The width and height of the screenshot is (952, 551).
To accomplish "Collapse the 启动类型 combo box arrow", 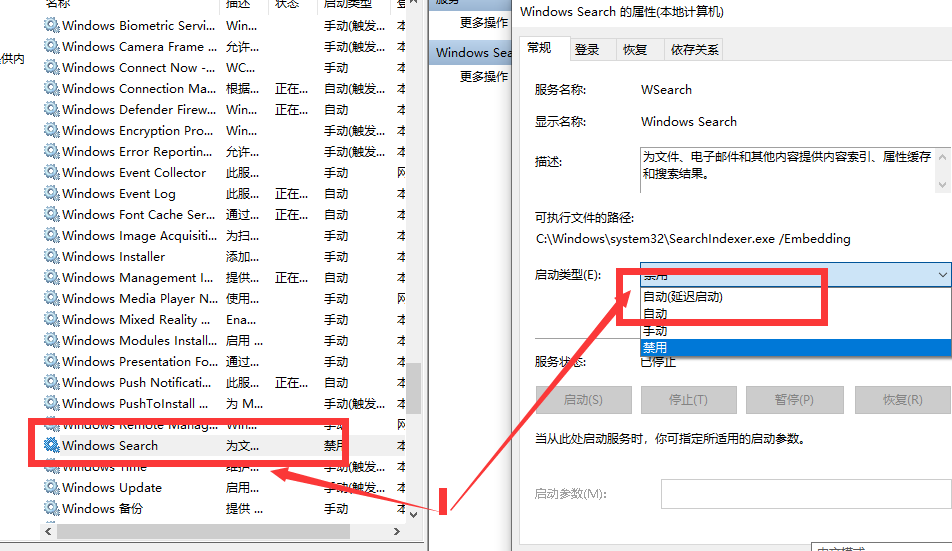I will coord(942,274).
